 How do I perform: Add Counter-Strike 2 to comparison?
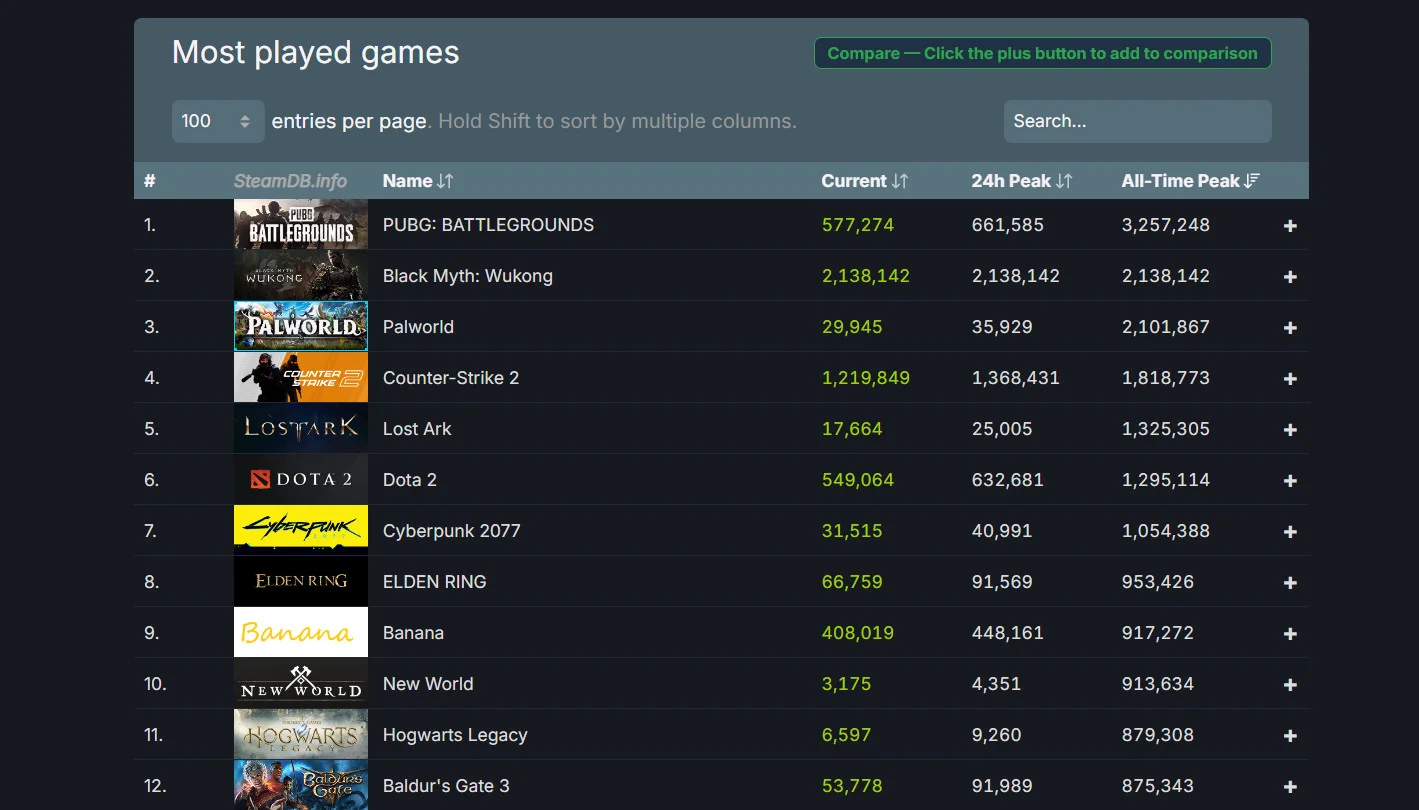point(1290,379)
